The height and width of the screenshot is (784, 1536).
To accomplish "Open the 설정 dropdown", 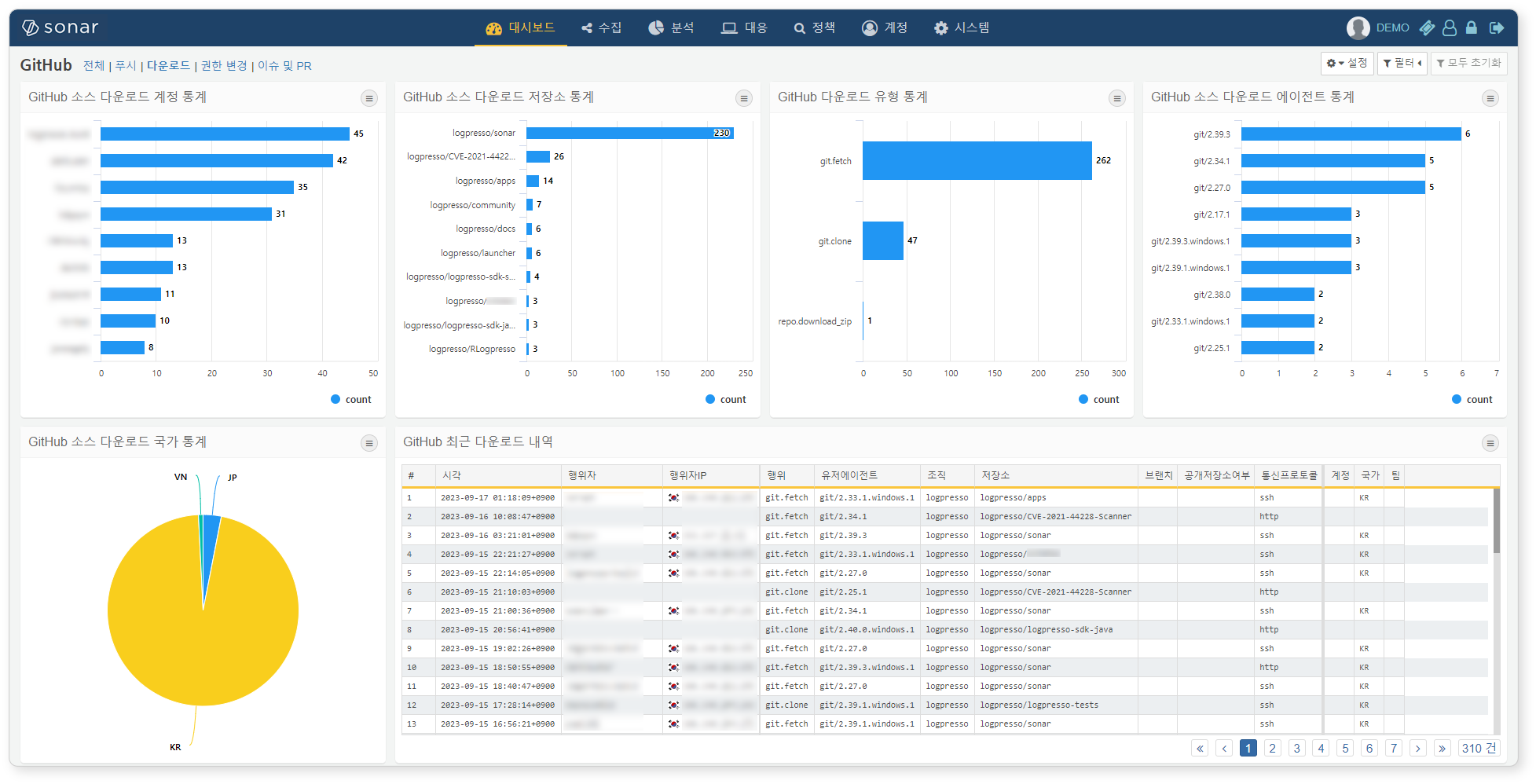I will [x=1347, y=63].
